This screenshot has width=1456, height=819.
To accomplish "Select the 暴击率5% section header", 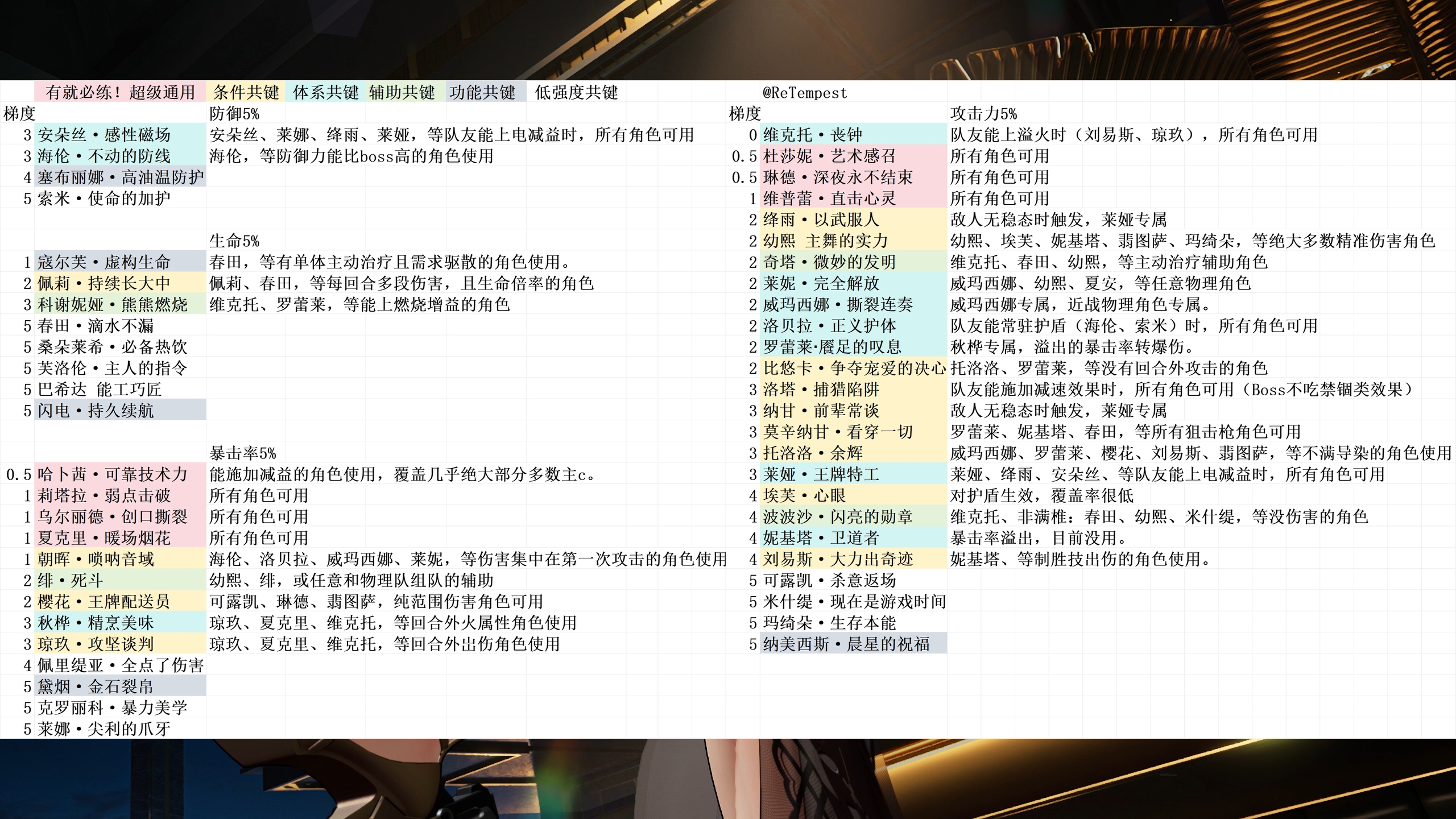I will (x=243, y=453).
